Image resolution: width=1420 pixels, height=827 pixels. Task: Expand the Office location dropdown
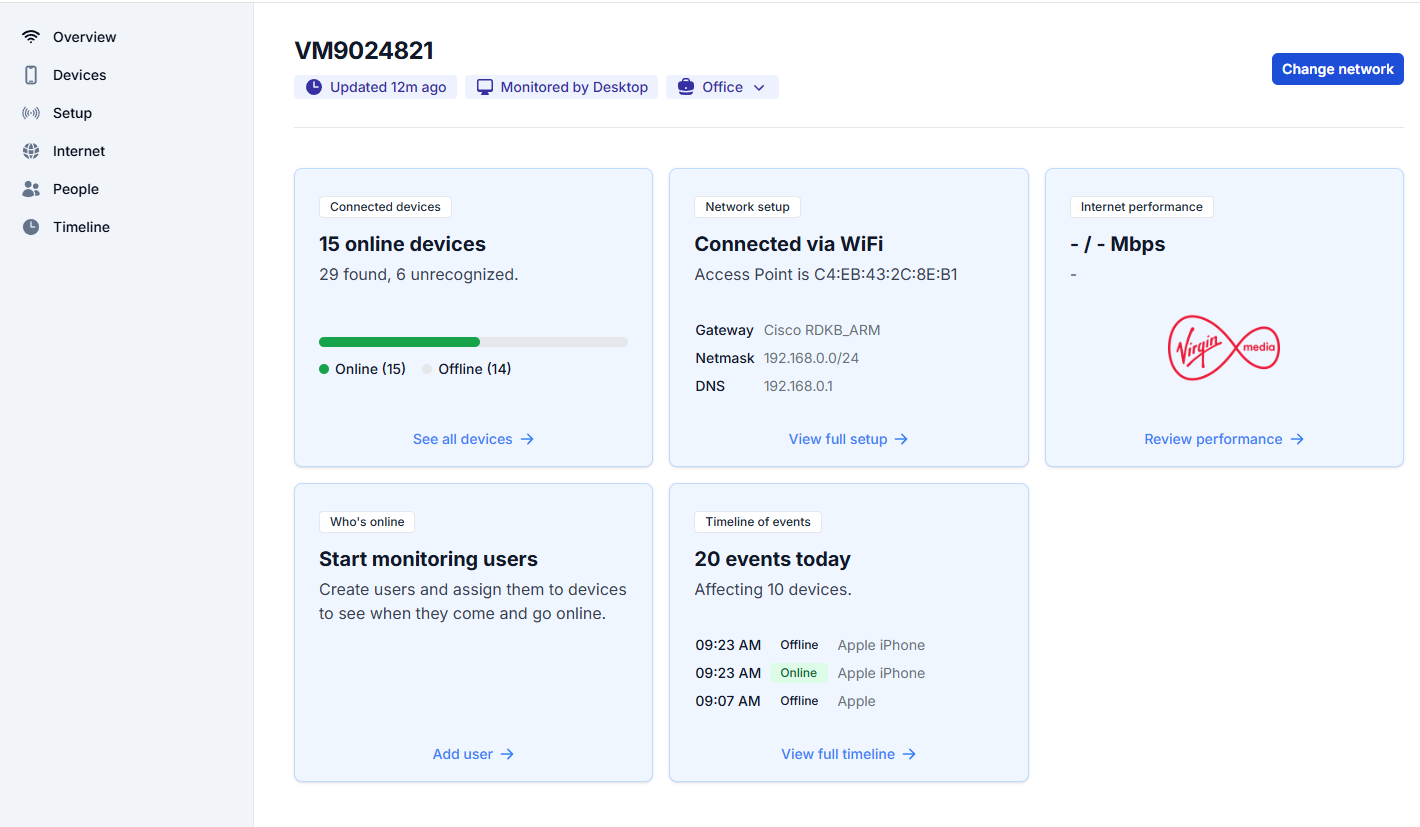click(x=722, y=87)
